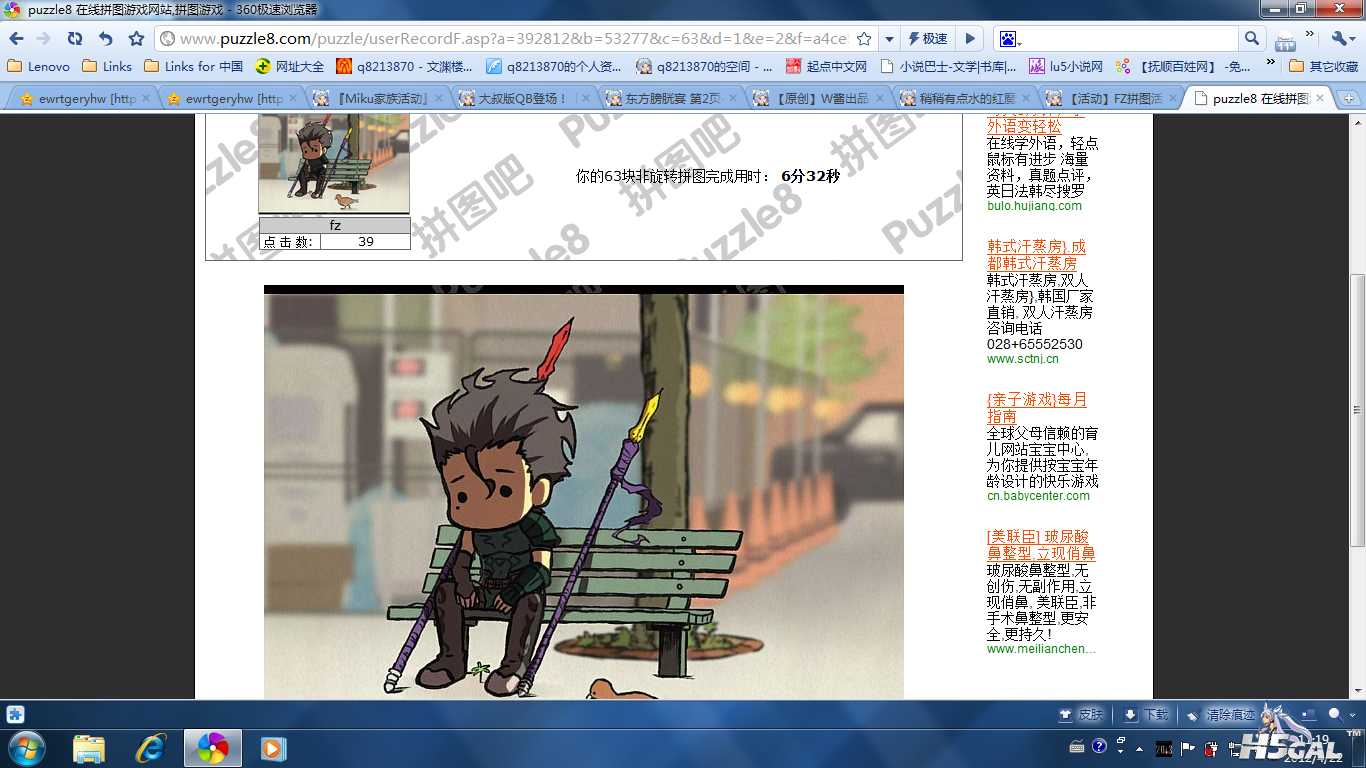Image resolution: width=1366 pixels, height=768 pixels.
Task: Click the search magnifier icon in the search box
Action: [1251, 39]
